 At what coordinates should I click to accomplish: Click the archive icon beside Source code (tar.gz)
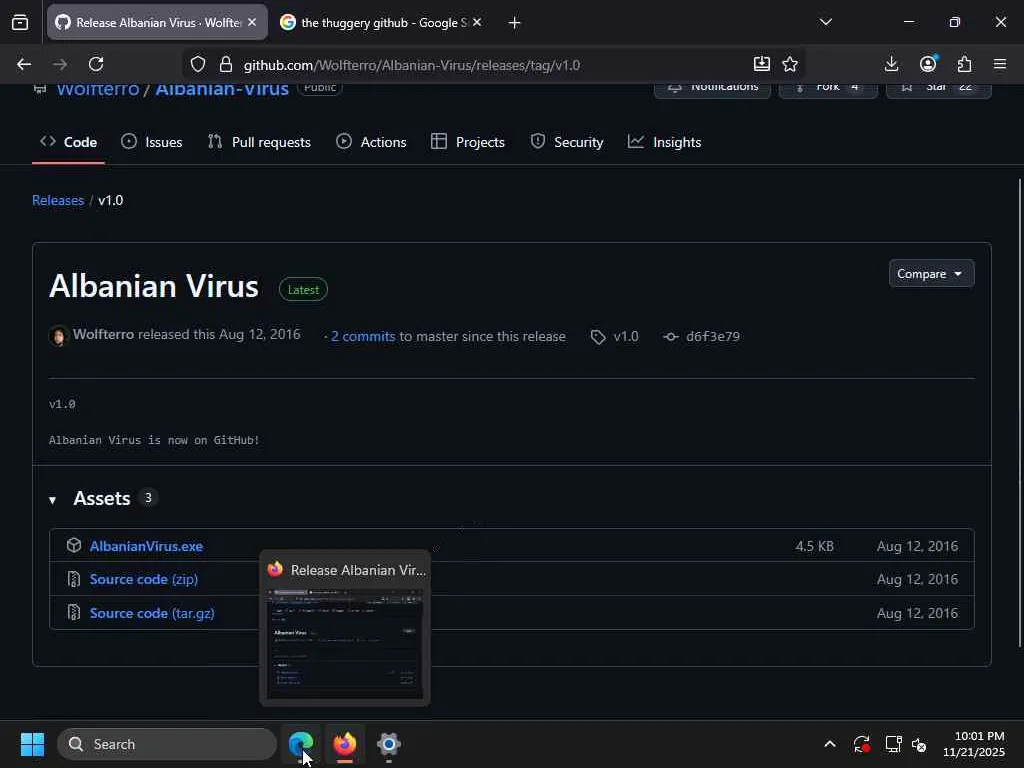click(74, 613)
